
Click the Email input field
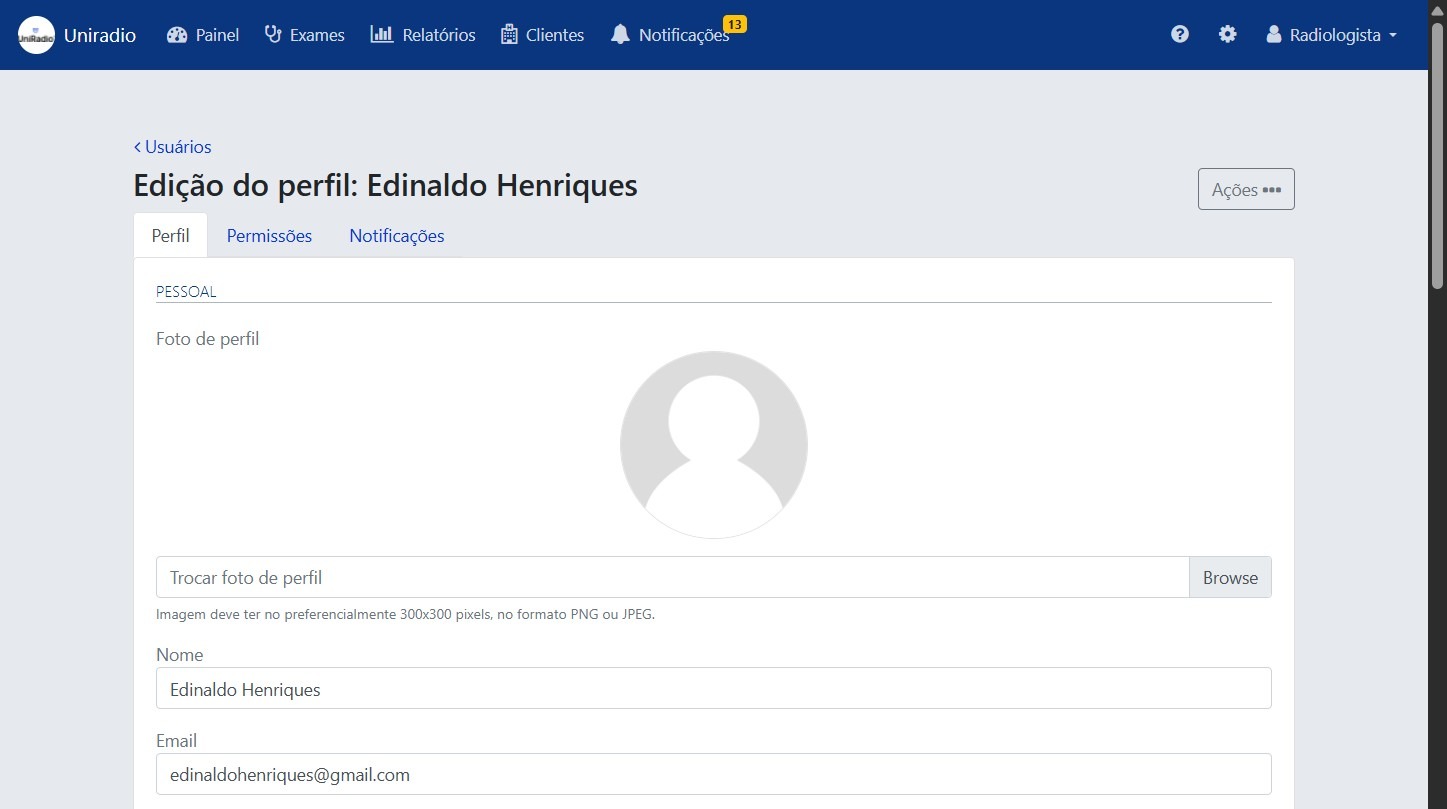713,774
